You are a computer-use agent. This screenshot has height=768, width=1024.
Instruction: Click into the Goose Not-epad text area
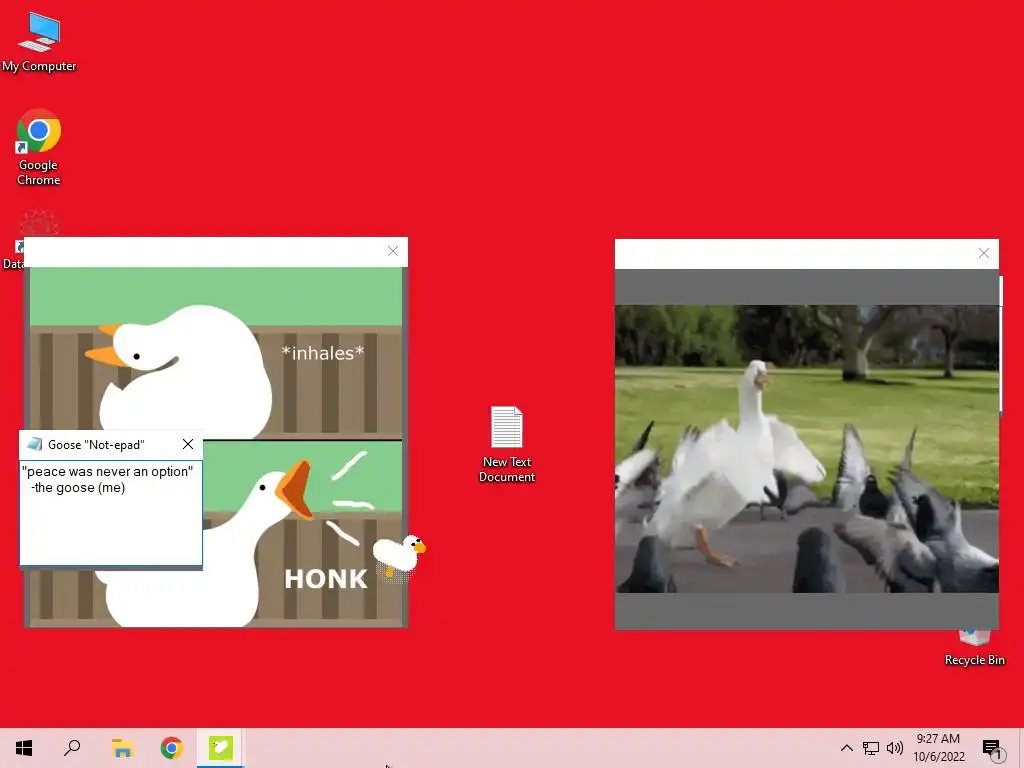tap(111, 513)
